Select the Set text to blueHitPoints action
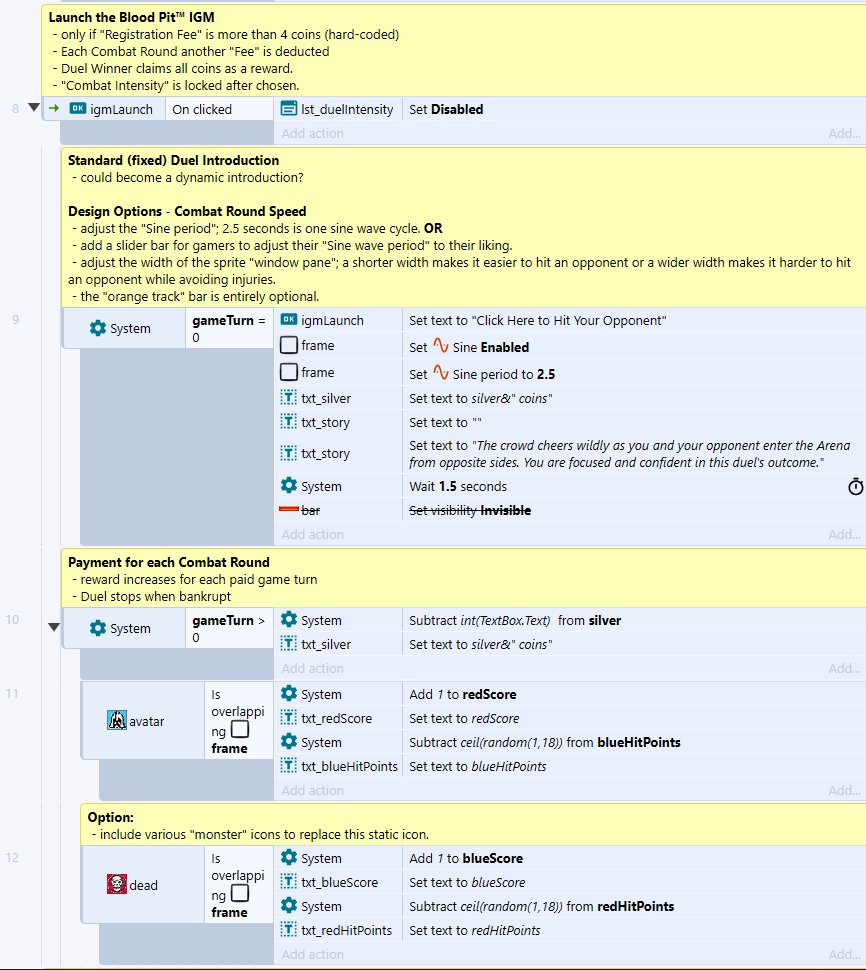The image size is (866, 970). 478,766
